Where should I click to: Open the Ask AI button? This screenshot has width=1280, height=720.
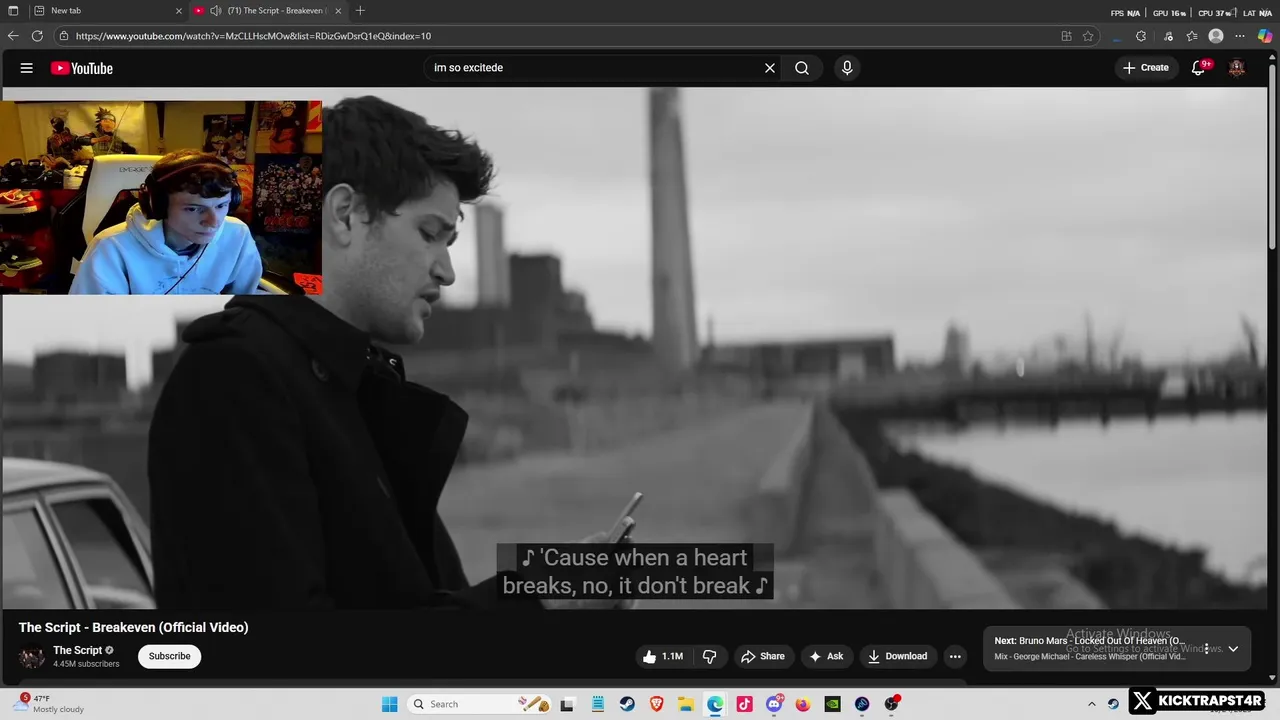pyautogui.click(x=826, y=656)
